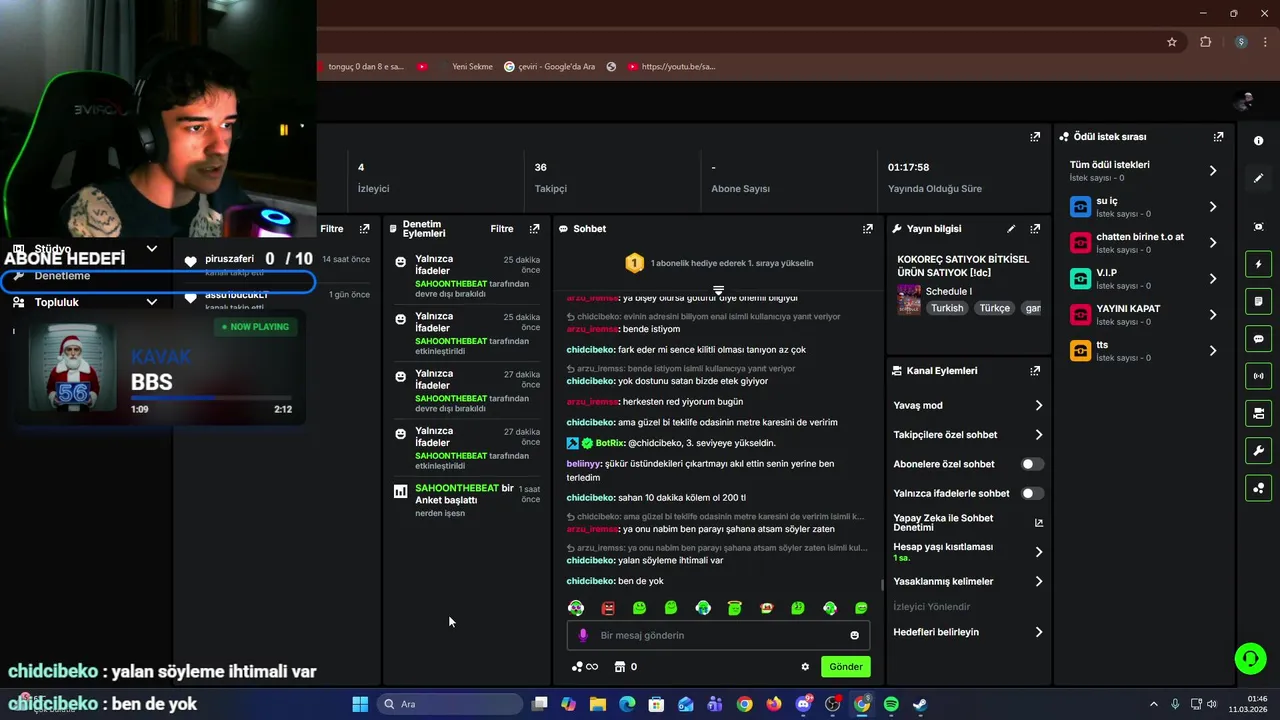The width and height of the screenshot is (1280, 720).
Task: Open Filtre in the activity feed panel
Action: coord(332,229)
